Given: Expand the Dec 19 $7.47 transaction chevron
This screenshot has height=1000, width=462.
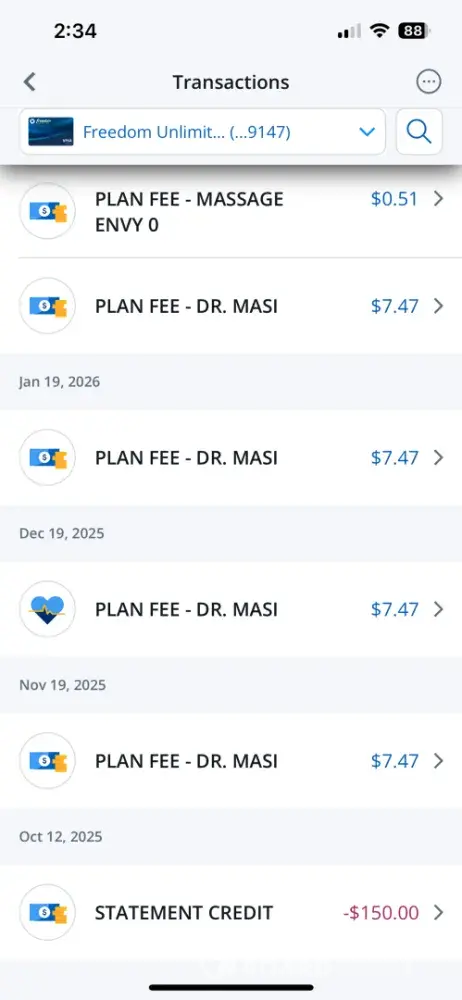Looking at the screenshot, I should (x=438, y=609).
